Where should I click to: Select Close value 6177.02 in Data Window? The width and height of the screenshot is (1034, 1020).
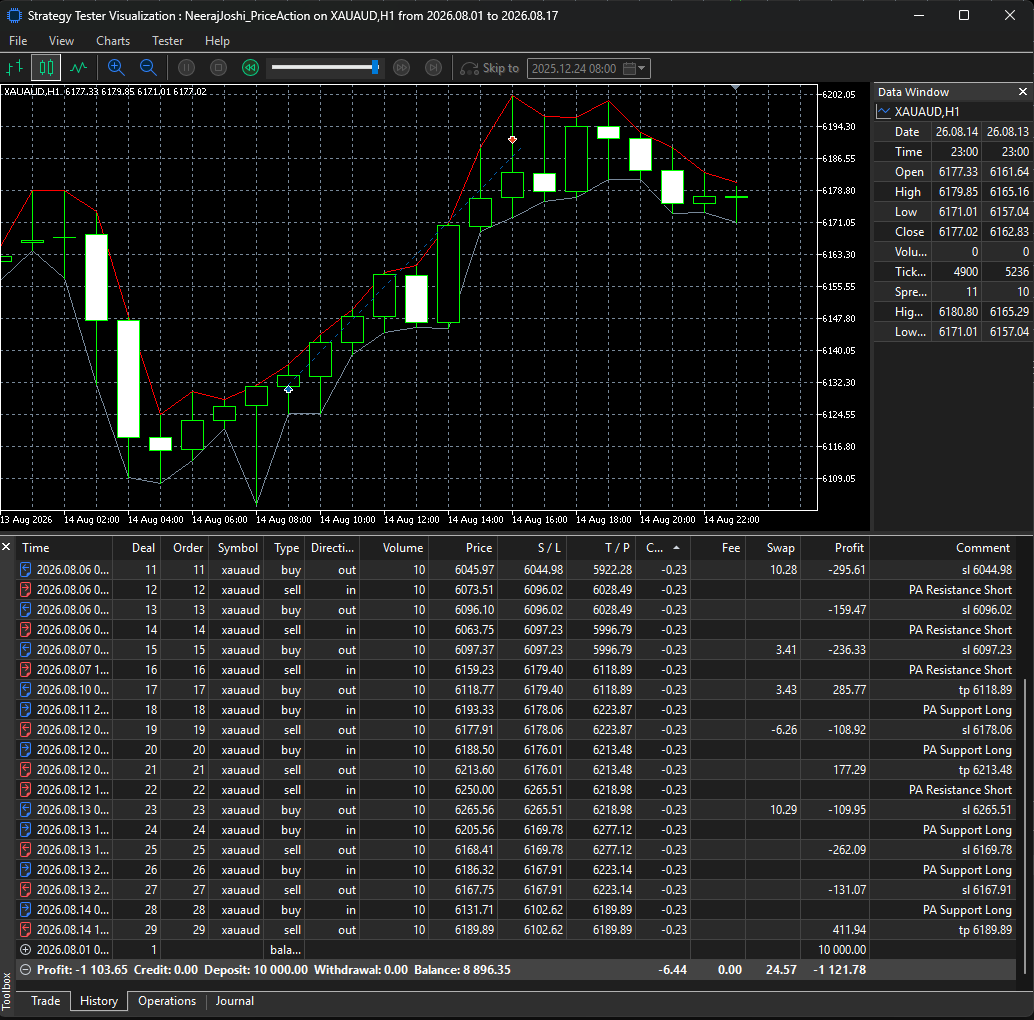coord(958,232)
